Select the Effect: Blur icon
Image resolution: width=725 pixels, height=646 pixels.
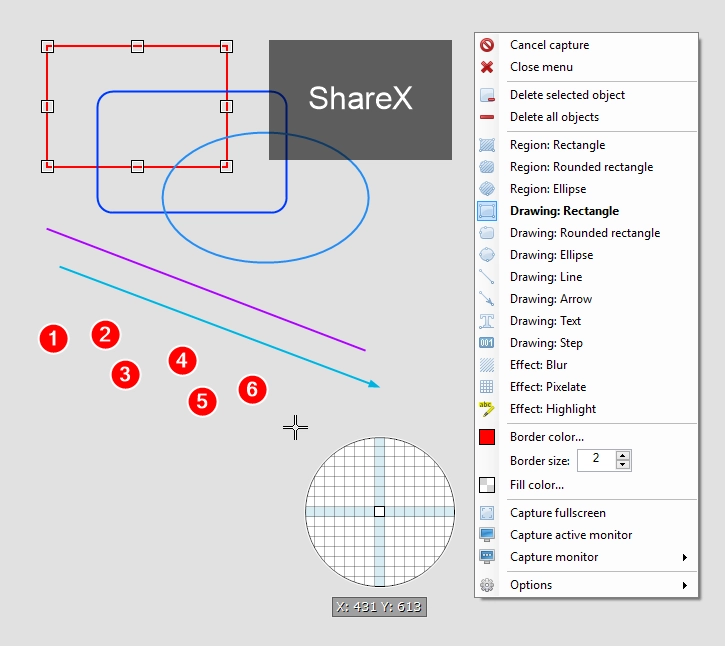[486, 365]
